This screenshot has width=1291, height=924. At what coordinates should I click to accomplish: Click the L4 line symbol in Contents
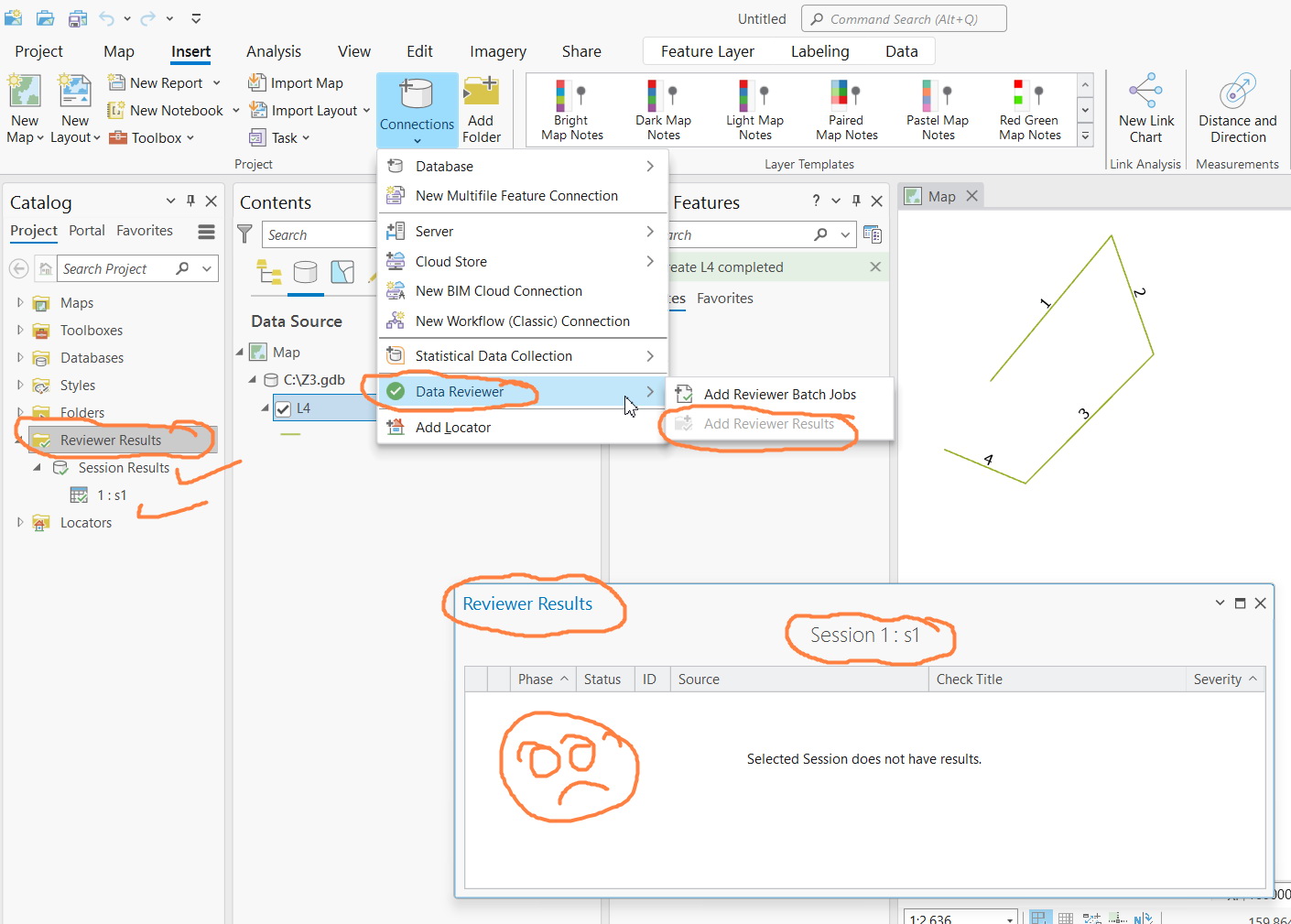290,434
